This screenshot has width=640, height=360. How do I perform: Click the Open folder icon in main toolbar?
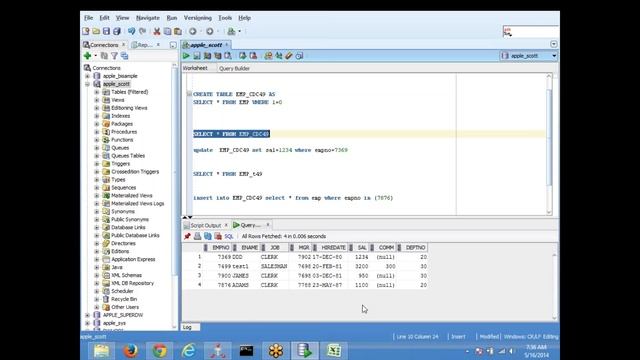pos(96,31)
